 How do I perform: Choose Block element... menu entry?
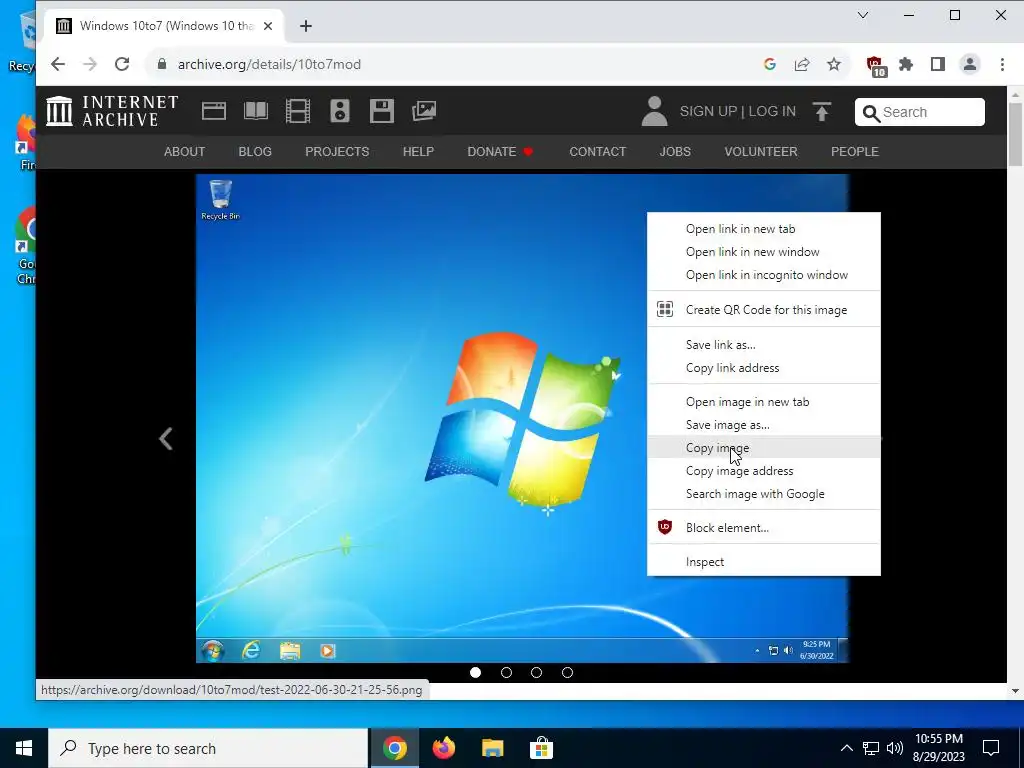click(763, 528)
